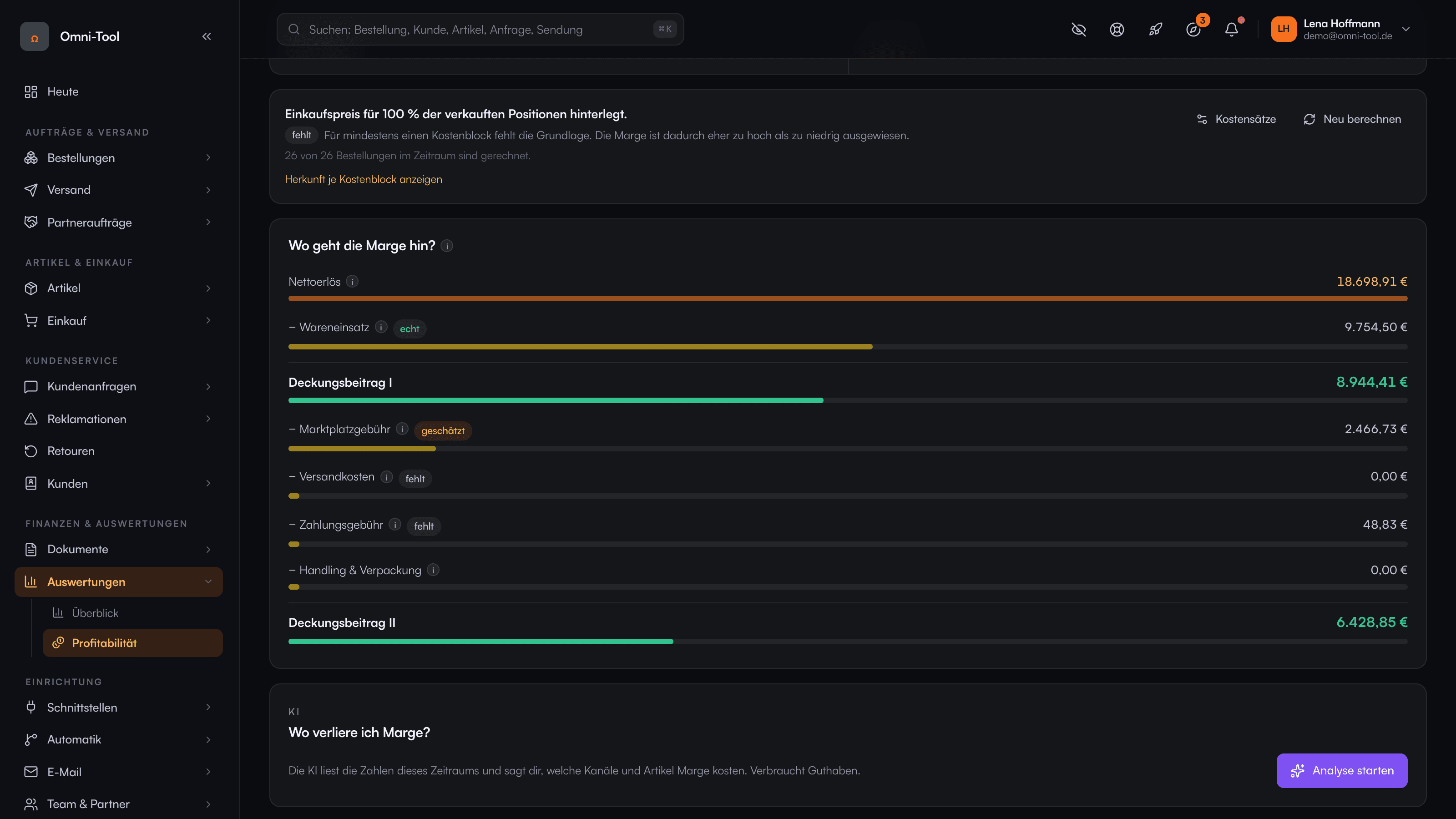The height and width of the screenshot is (819, 1456).
Task: Click the Automatik branch icon
Action: 31,739
